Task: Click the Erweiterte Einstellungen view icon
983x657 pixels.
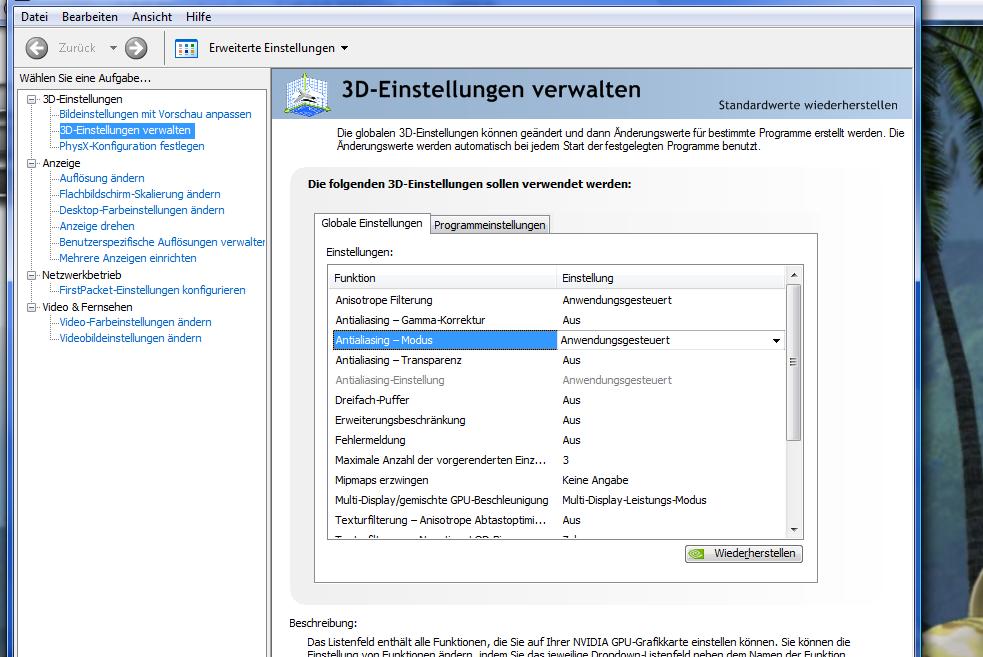Action: click(x=186, y=48)
